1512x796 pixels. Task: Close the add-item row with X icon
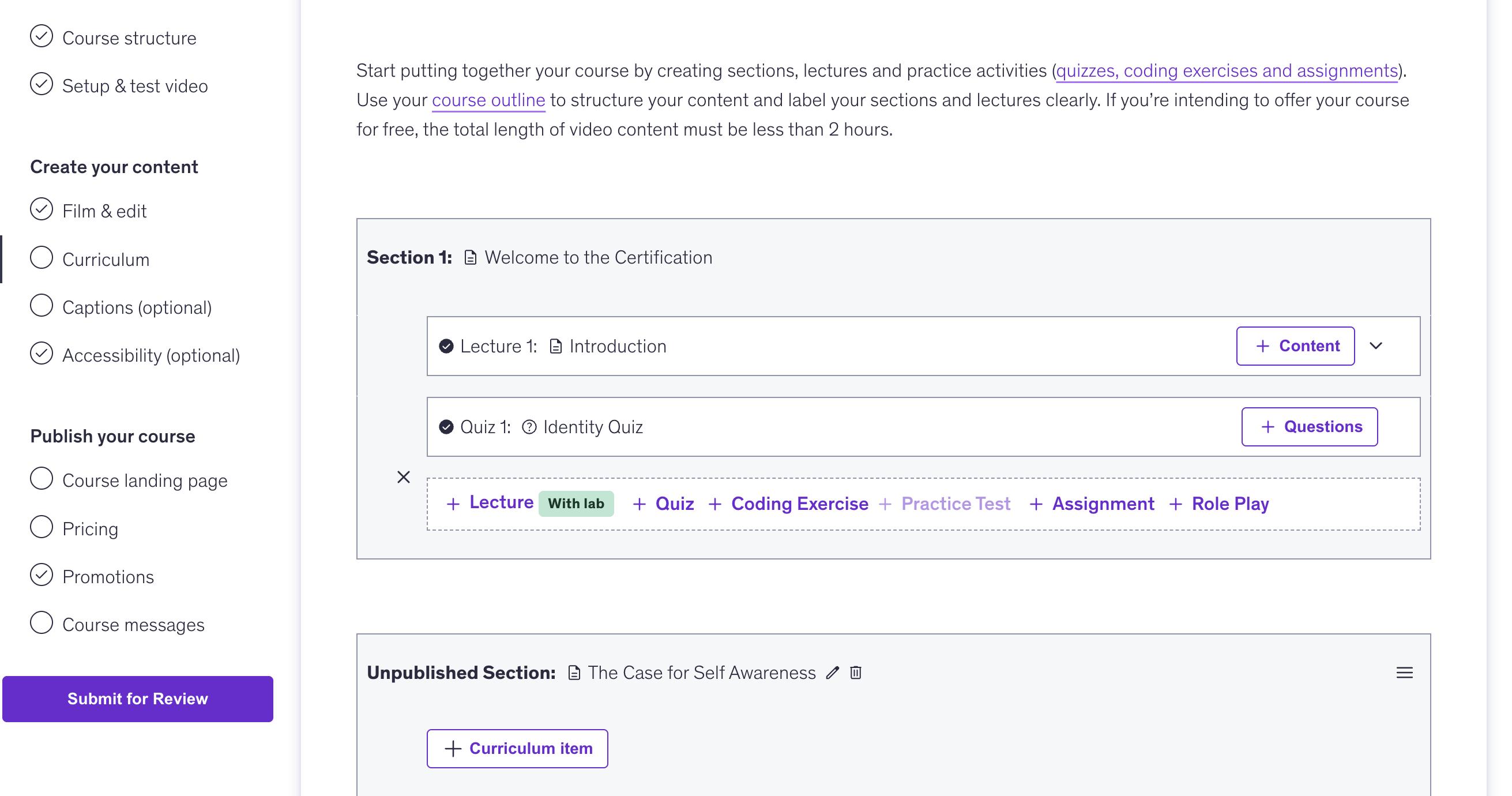point(403,477)
